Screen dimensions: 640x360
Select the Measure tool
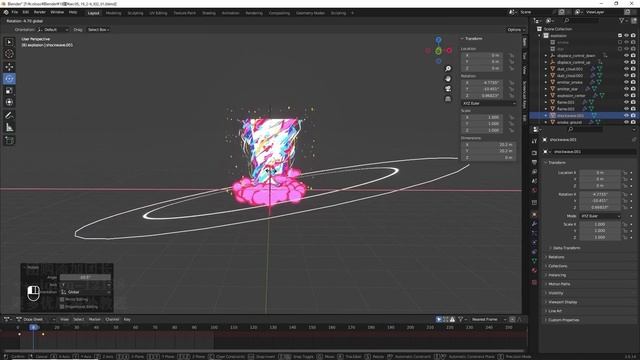click(9, 128)
